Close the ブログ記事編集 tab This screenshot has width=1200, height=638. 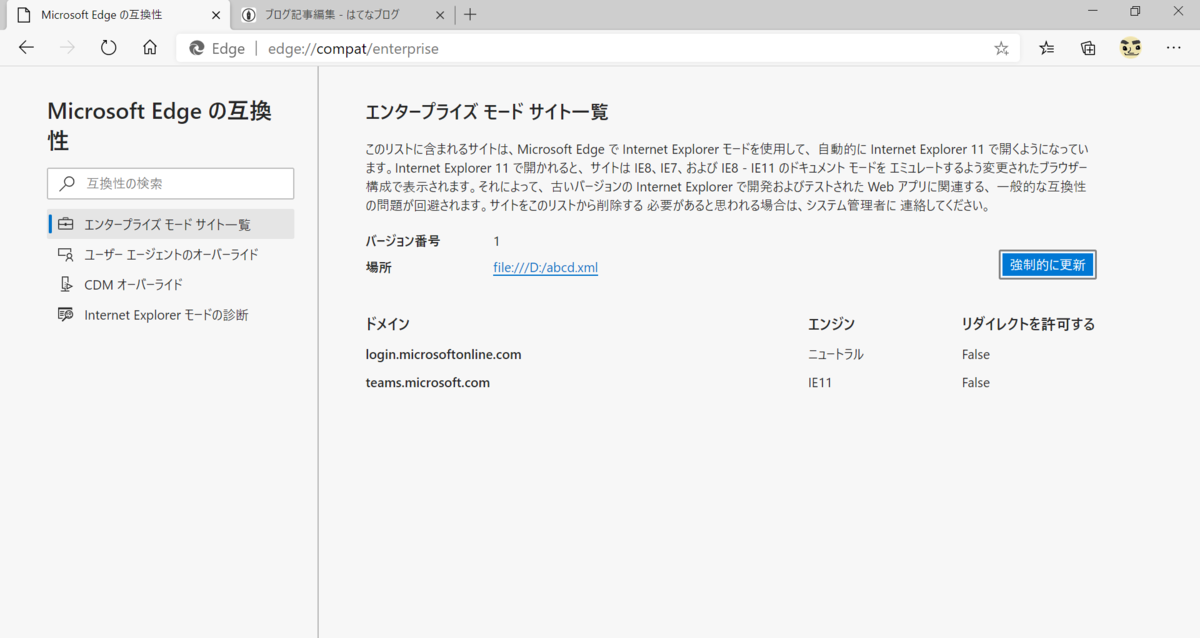click(x=439, y=15)
